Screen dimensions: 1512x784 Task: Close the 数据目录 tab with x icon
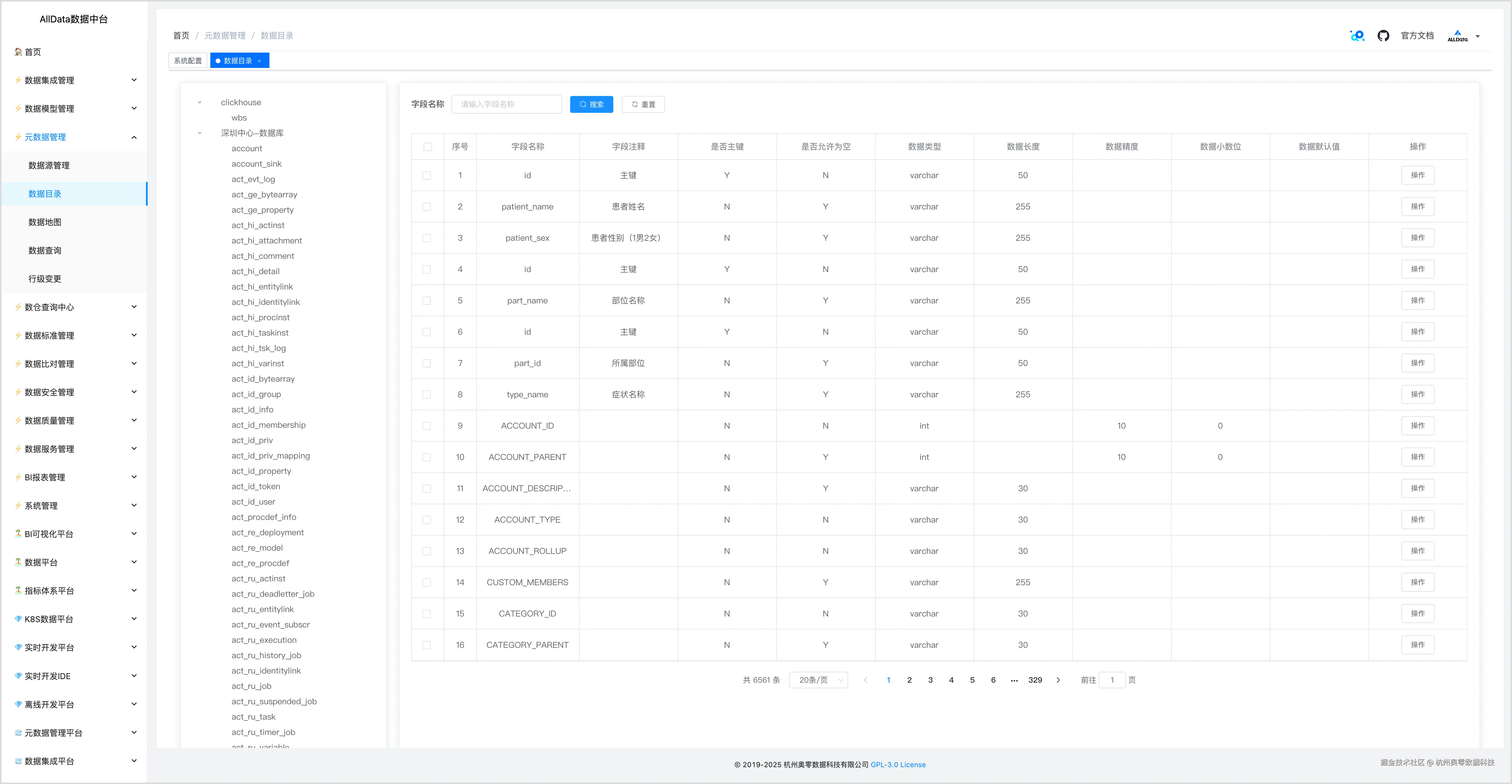click(259, 61)
